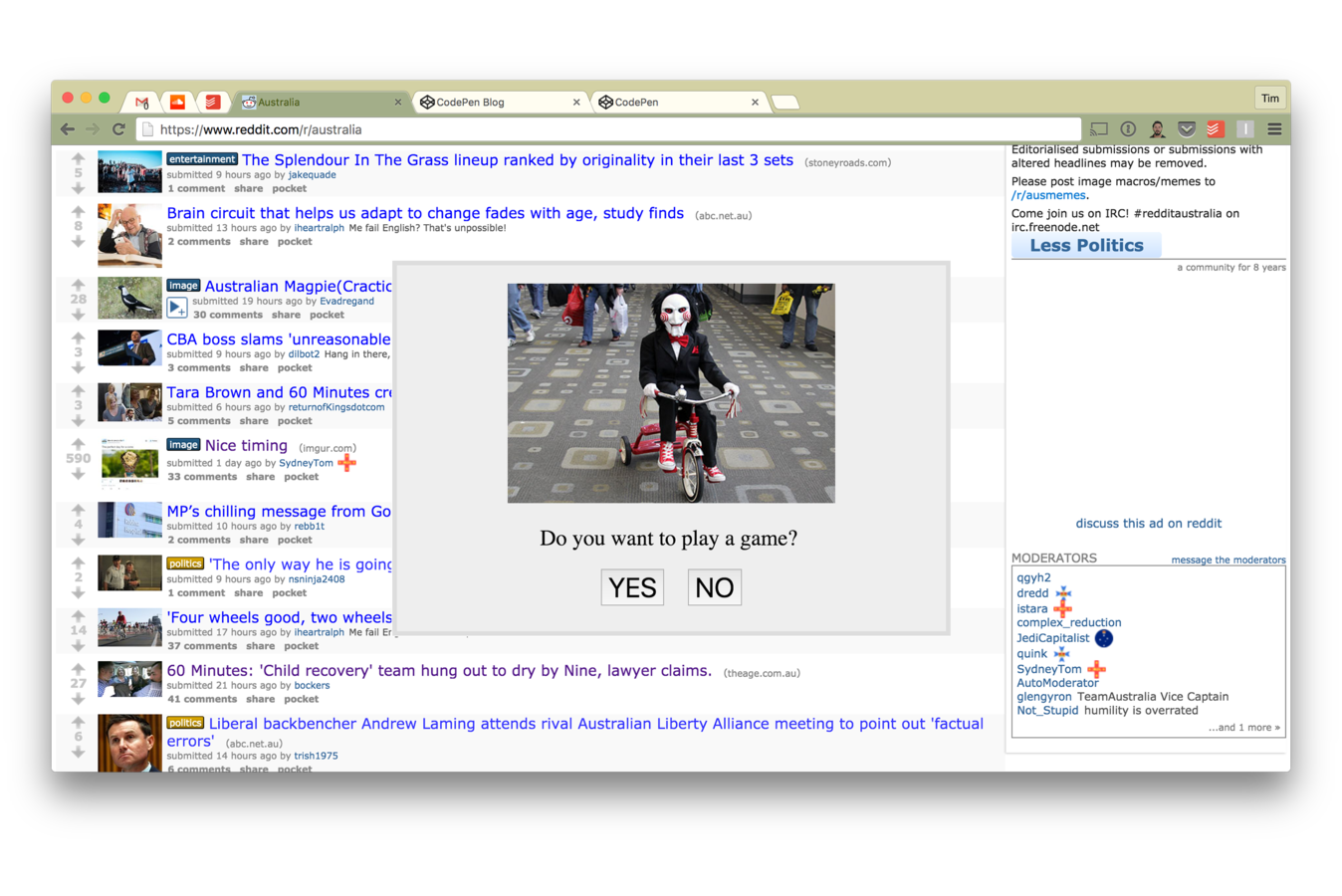The width and height of the screenshot is (1342, 896).
Task: Click the avatar face extension icon
Action: tap(1157, 129)
